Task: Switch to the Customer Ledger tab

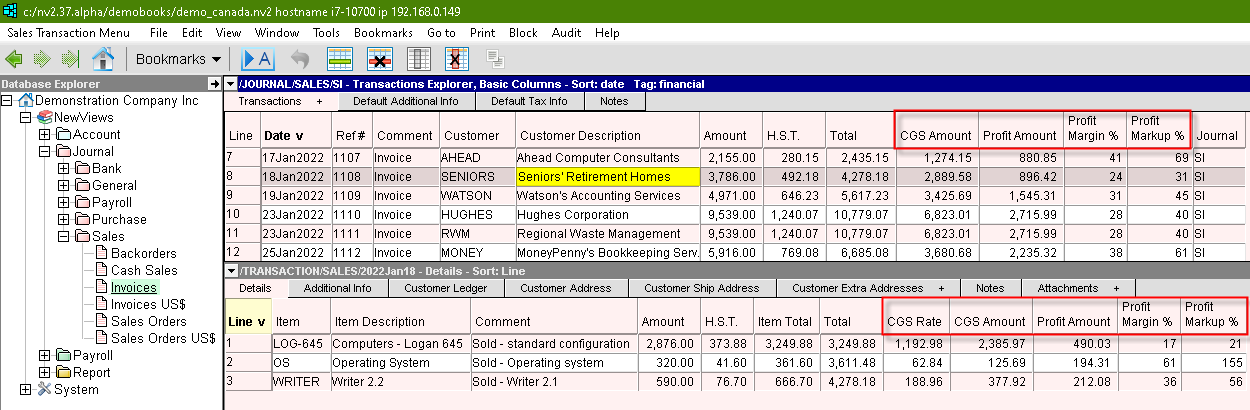Action: pos(444,288)
